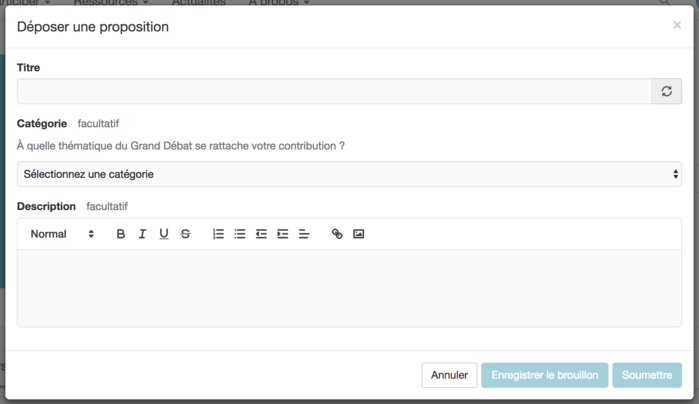
Task: Click the Annuler button
Action: point(449,375)
